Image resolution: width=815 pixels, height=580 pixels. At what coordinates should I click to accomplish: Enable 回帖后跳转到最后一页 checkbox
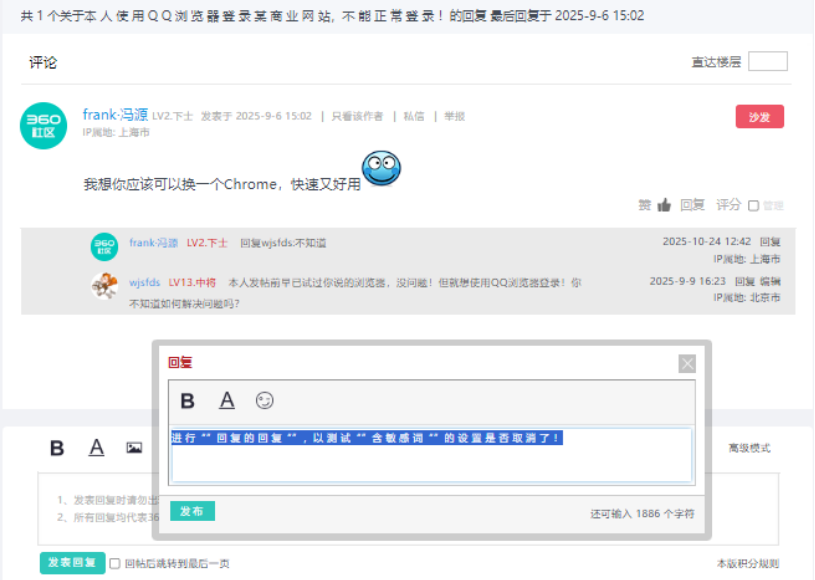pyautogui.click(x=115, y=564)
